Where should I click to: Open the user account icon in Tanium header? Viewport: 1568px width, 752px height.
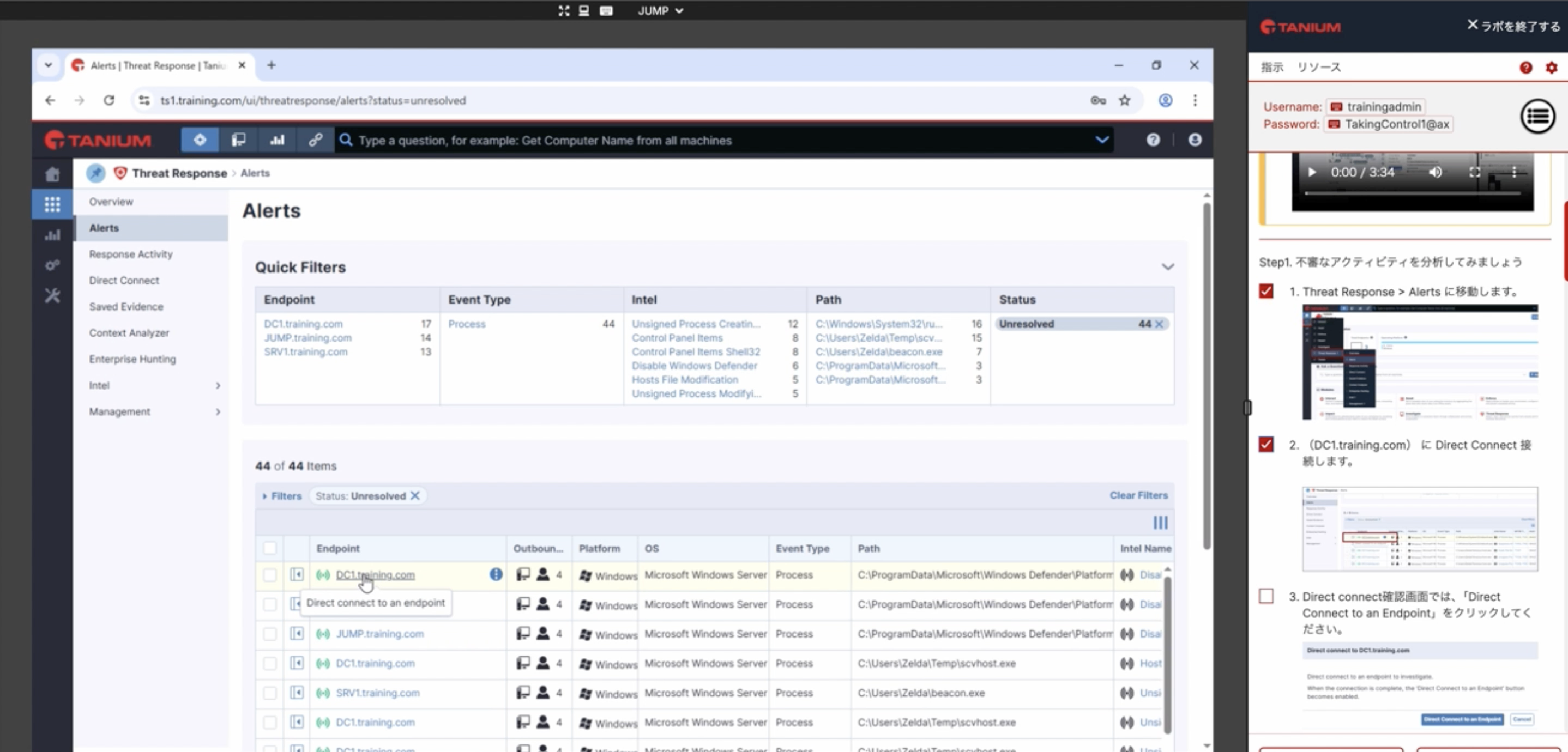point(1195,140)
